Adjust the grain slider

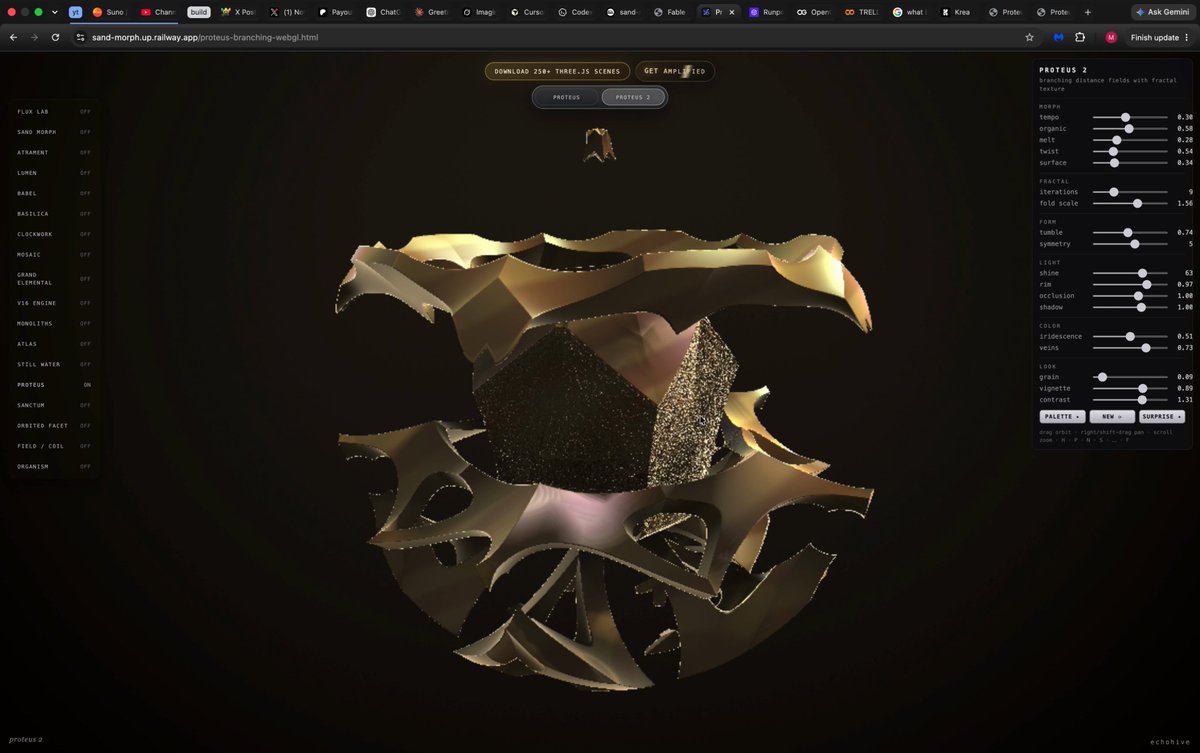1130,377
